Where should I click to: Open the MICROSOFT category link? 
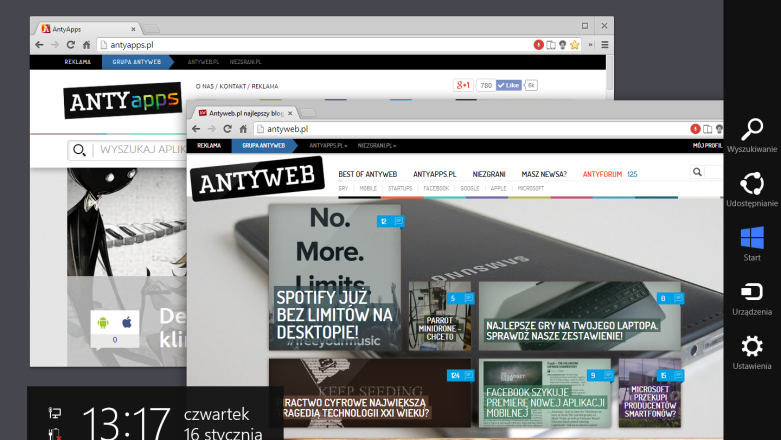(x=531, y=188)
